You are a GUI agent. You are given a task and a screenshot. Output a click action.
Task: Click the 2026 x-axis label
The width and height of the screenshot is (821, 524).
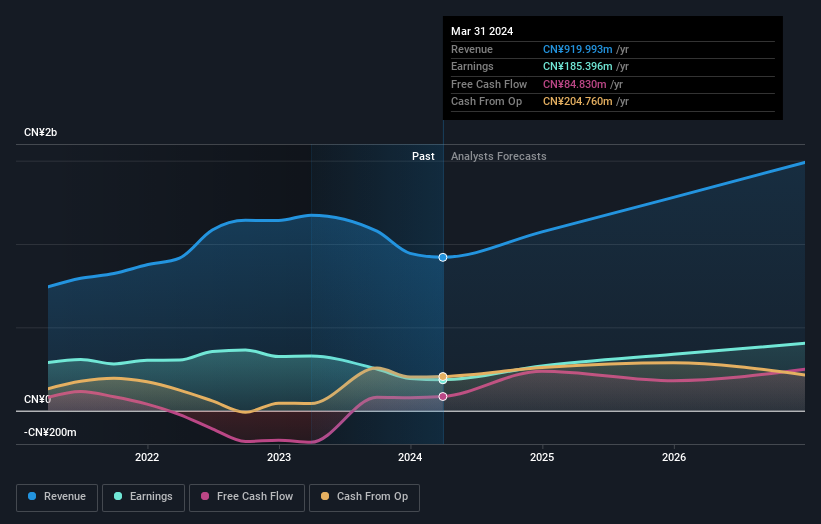click(x=674, y=457)
